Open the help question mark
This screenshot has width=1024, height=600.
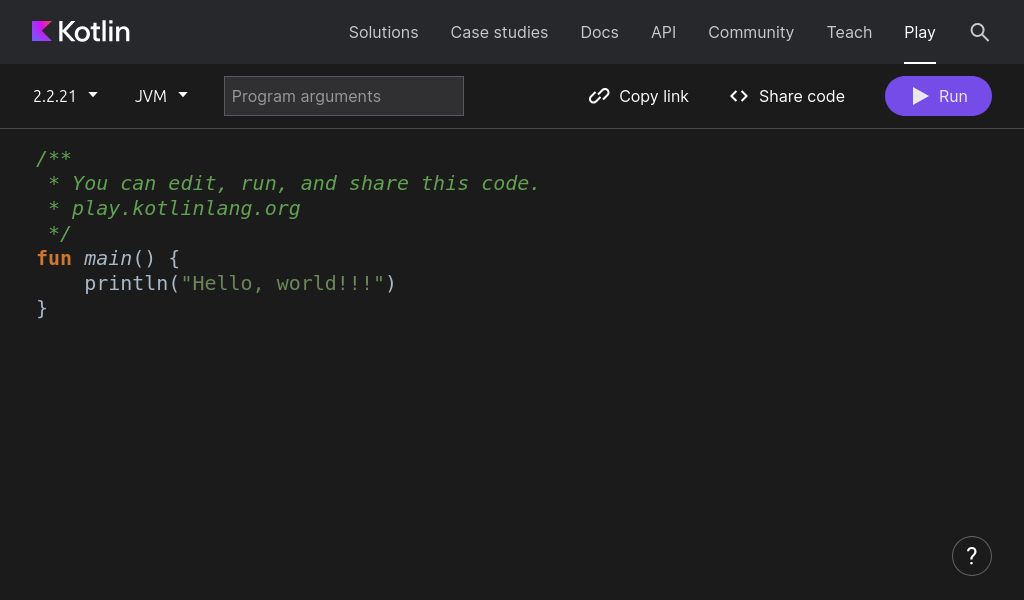[971, 555]
